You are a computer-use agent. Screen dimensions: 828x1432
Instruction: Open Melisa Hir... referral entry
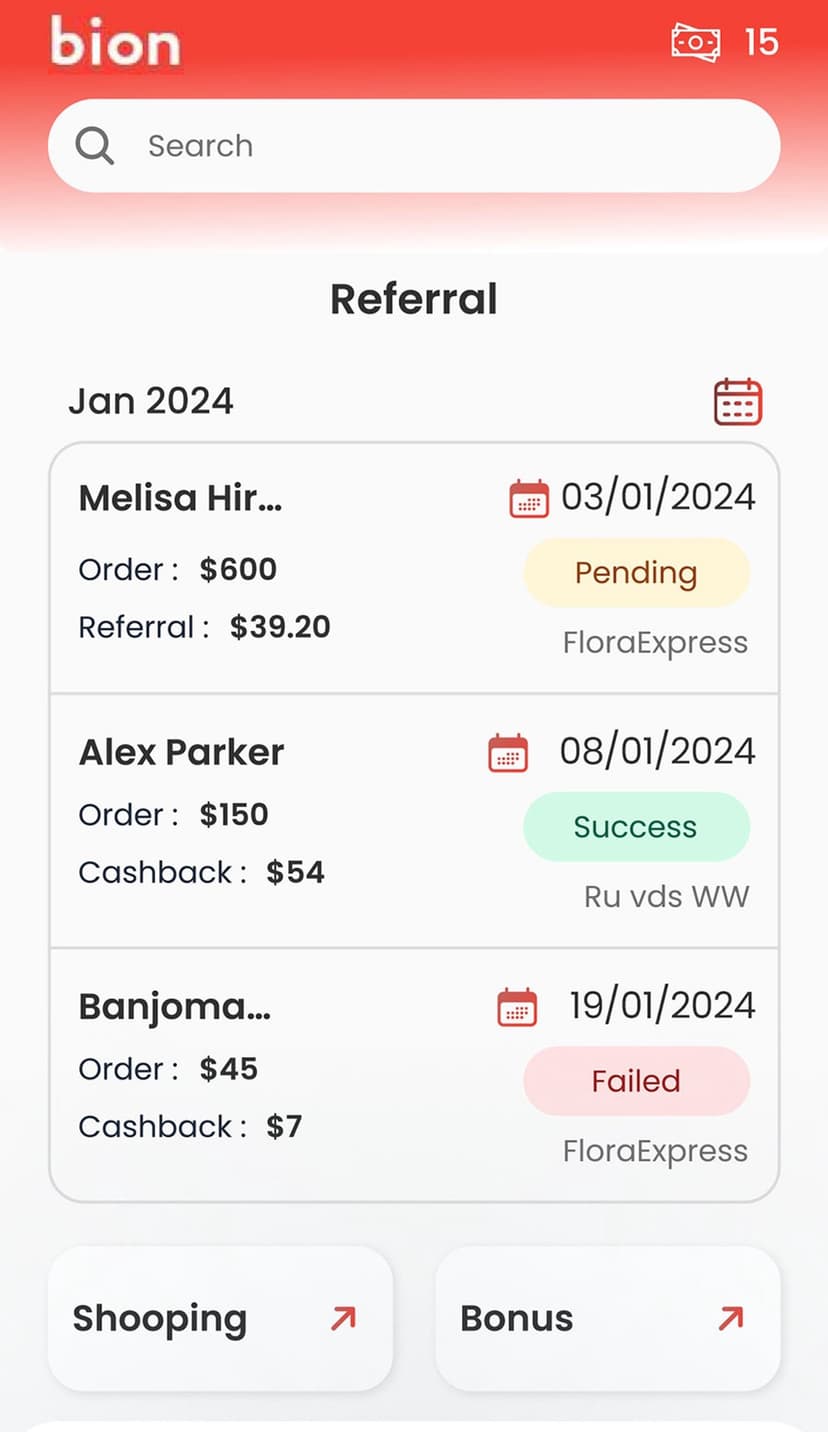(x=181, y=498)
